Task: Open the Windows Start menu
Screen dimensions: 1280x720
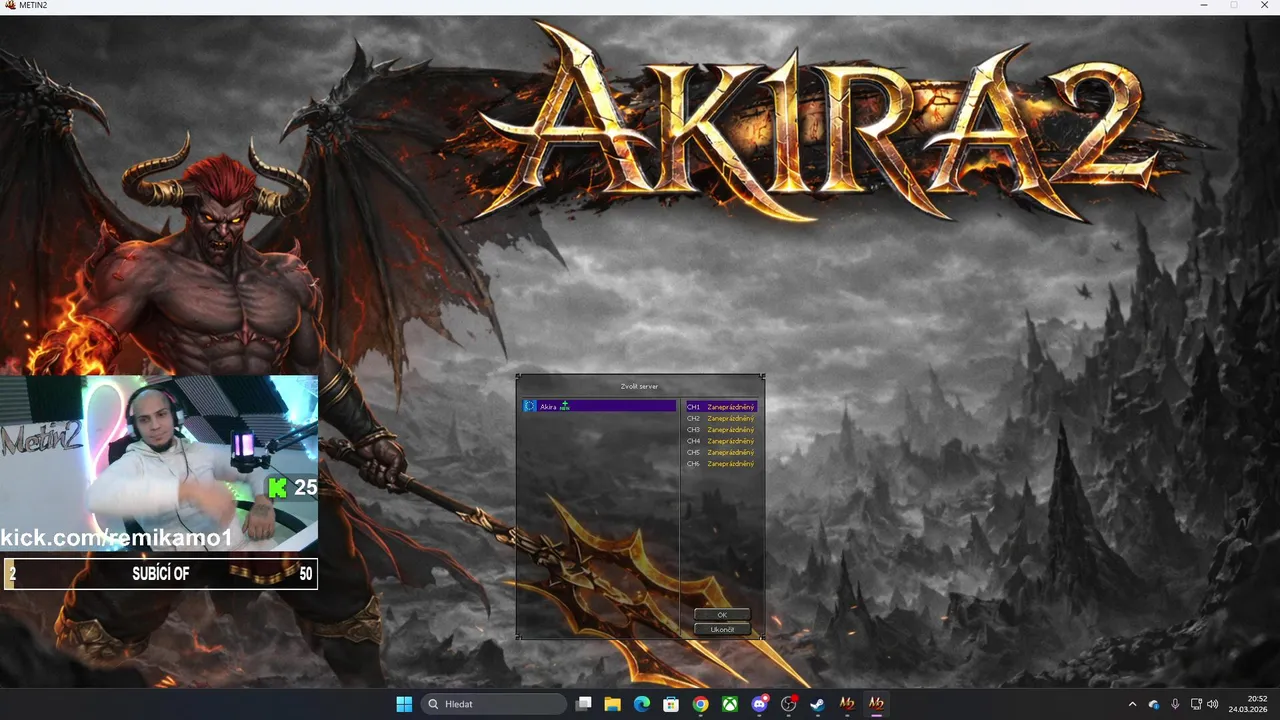Action: tap(404, 704)
